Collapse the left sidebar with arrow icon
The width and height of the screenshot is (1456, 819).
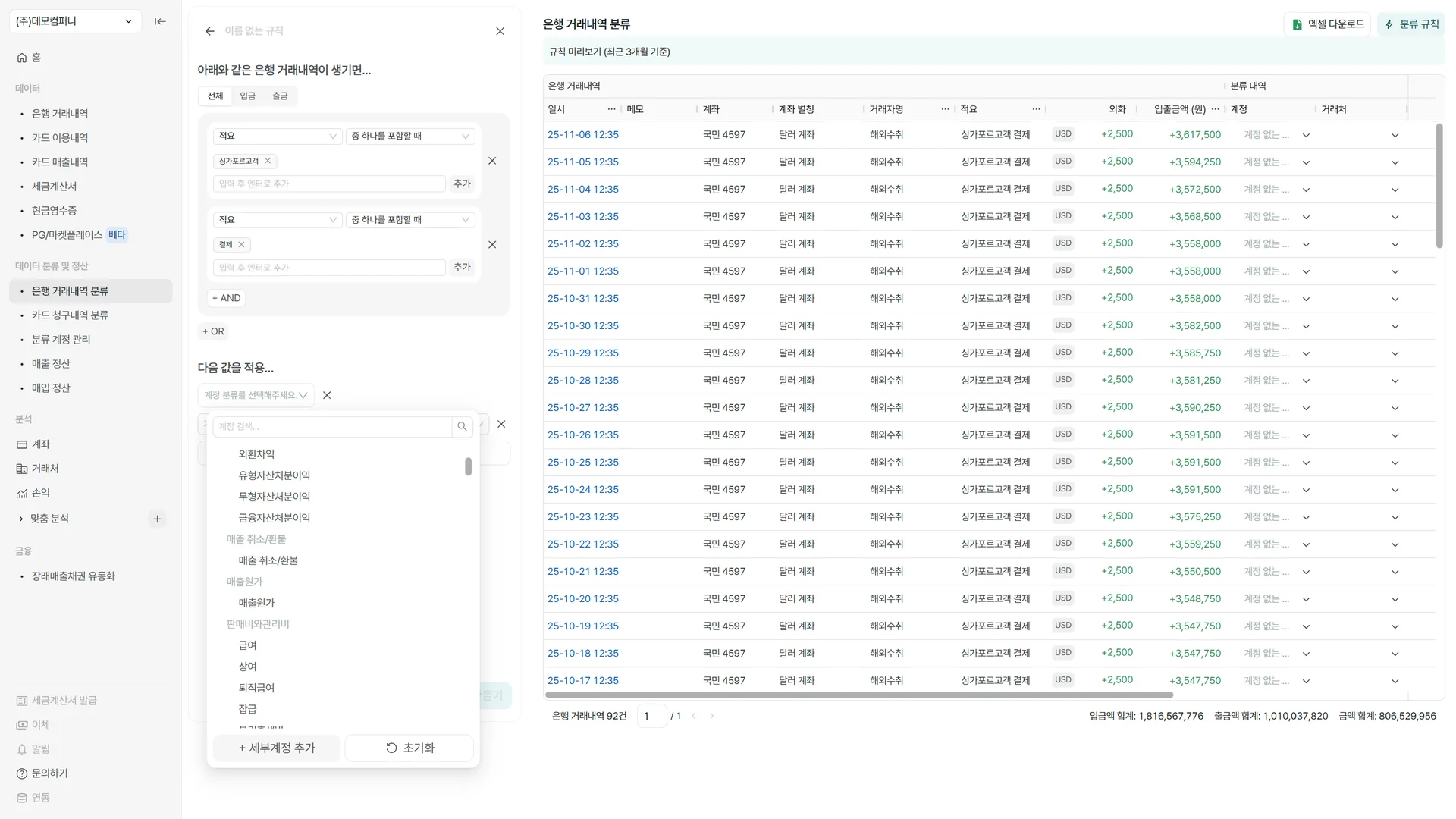160,21
